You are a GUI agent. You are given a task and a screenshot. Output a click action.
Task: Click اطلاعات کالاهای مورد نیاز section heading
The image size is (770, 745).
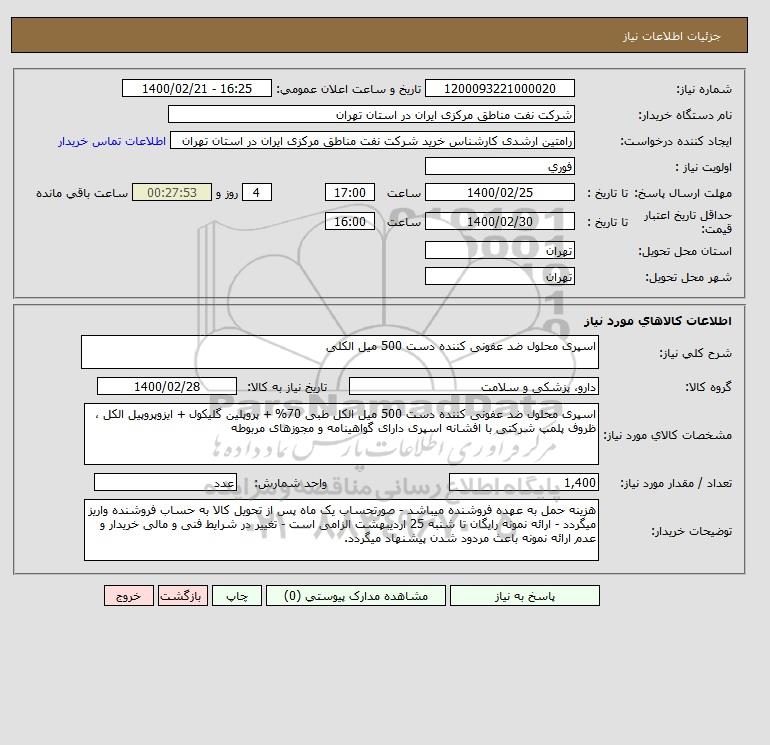658,321
